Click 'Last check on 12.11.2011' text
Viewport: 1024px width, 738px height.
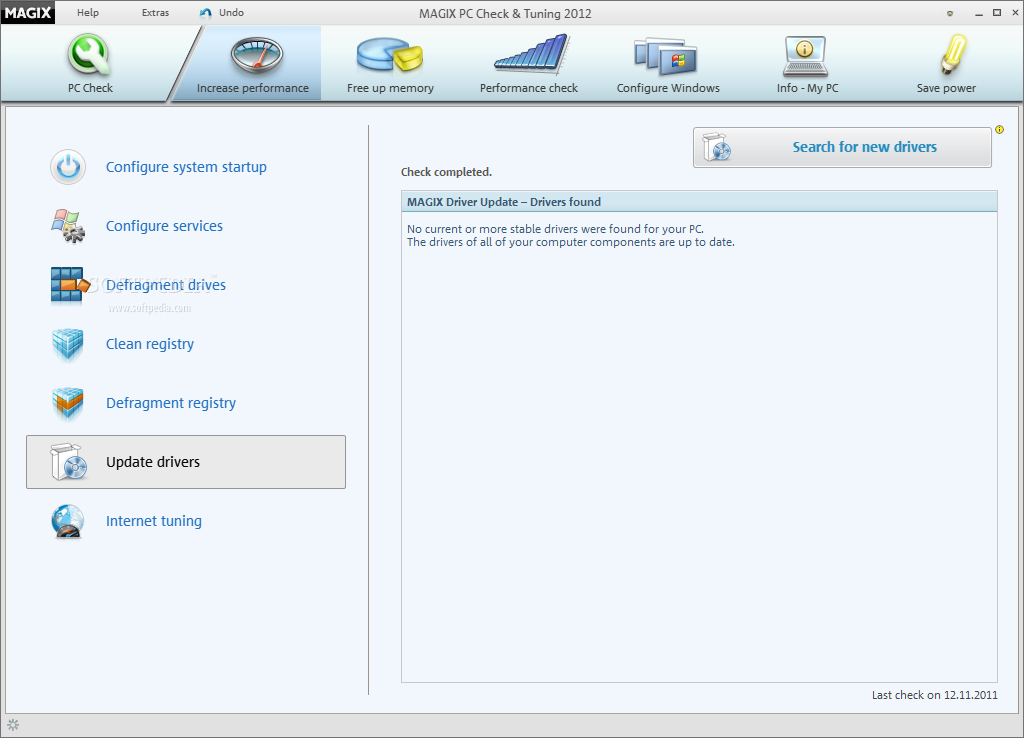point(935,695)
